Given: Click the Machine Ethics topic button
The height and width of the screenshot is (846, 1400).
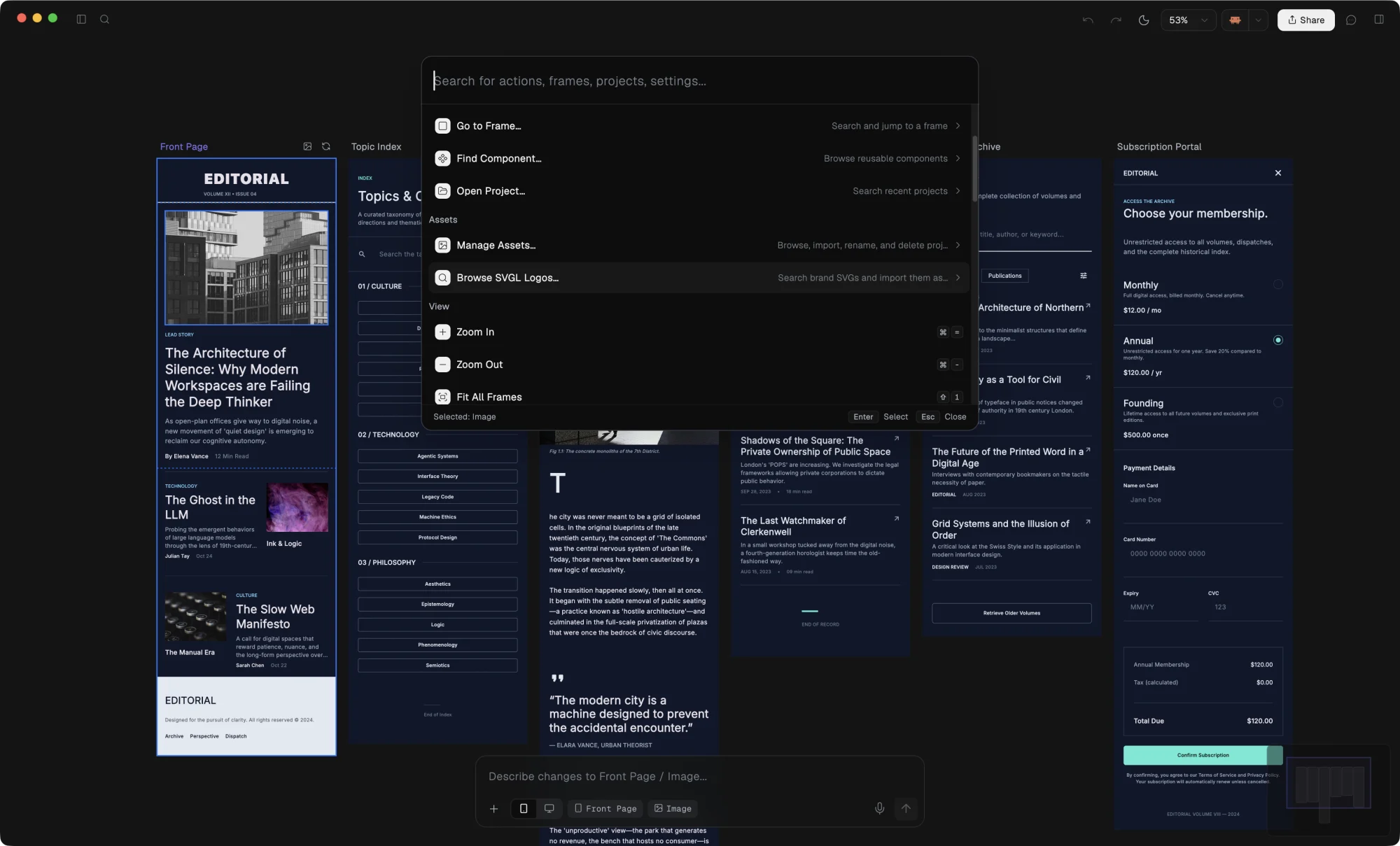Looking at the screenshot, I should [437, 517].
